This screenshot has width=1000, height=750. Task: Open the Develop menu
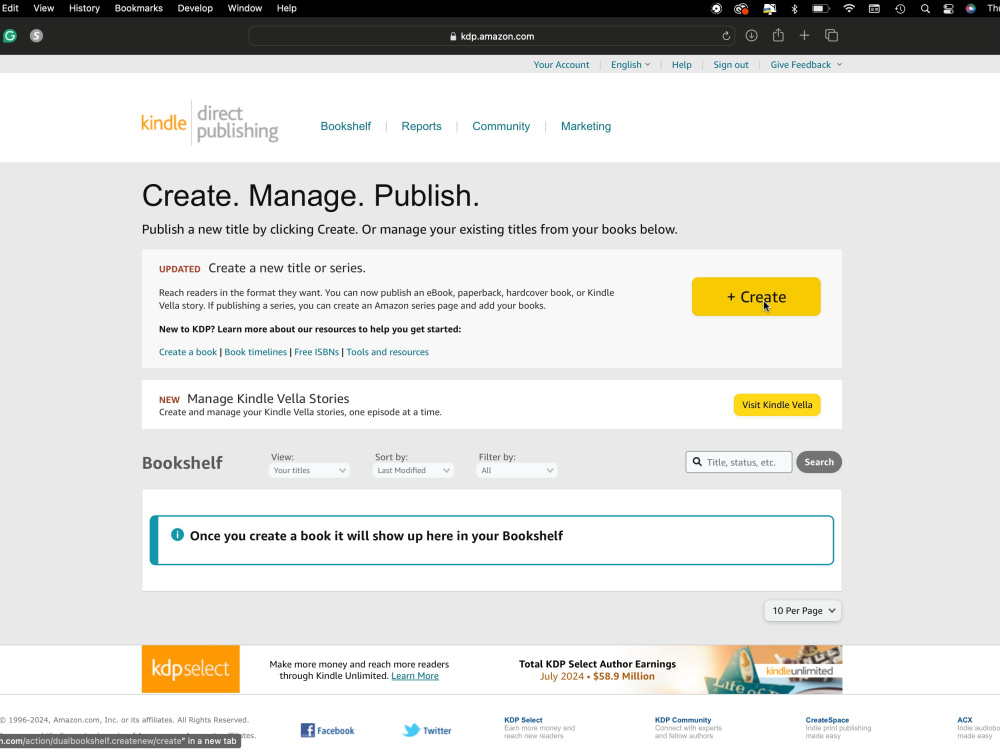coord(195,8)
